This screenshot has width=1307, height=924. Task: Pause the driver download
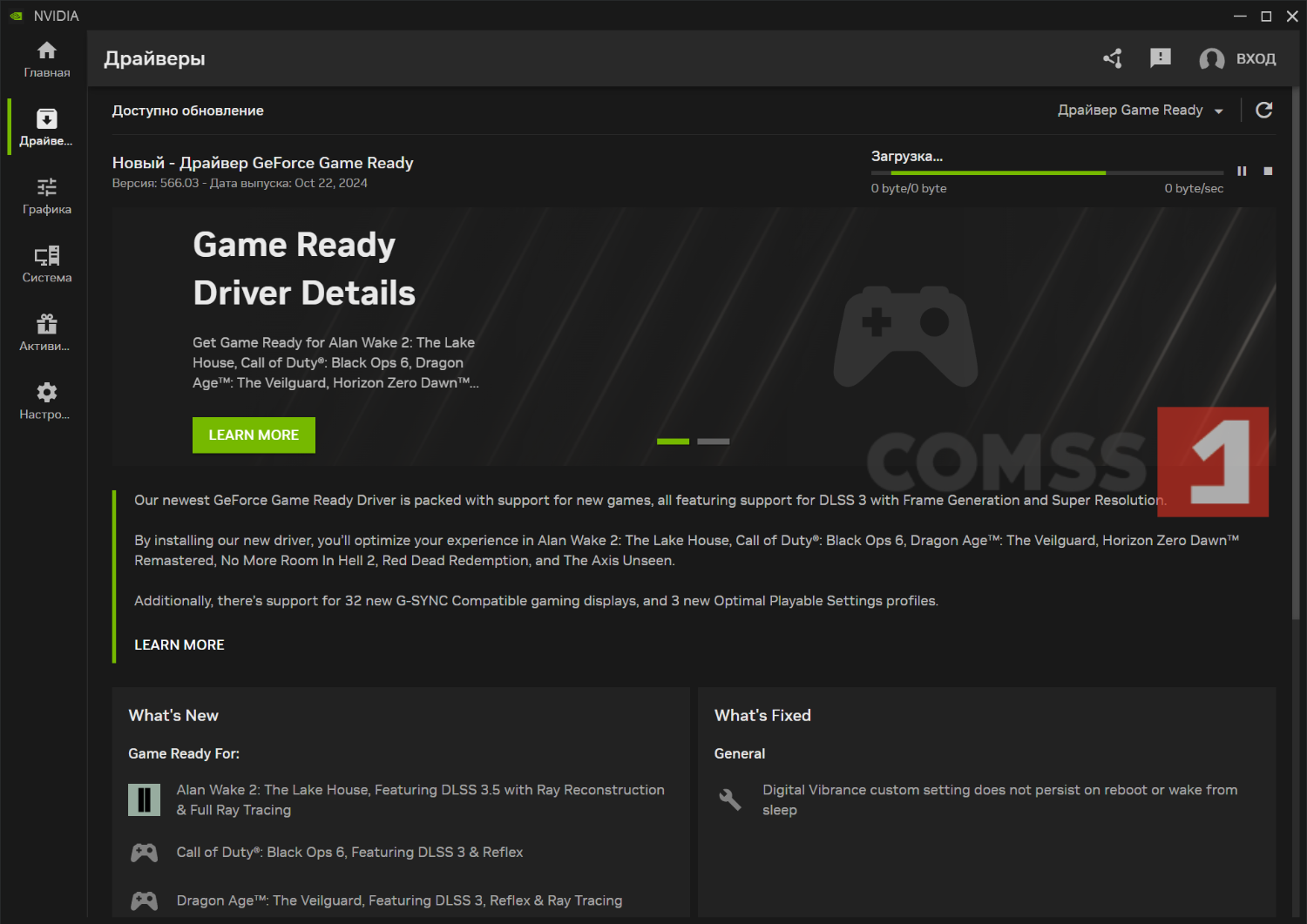pyautogui.click(x=1242, y=171)
